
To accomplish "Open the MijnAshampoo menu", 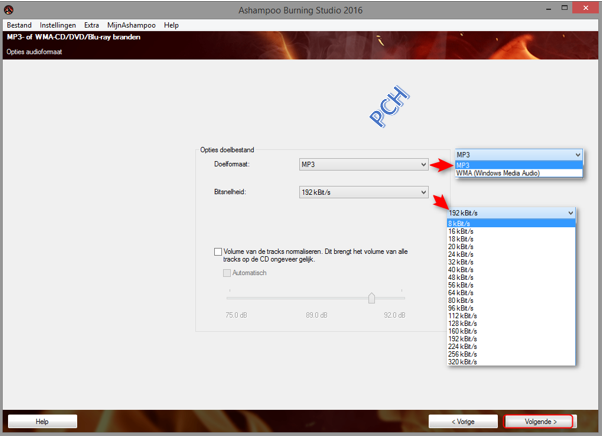I will click(131, 25).
